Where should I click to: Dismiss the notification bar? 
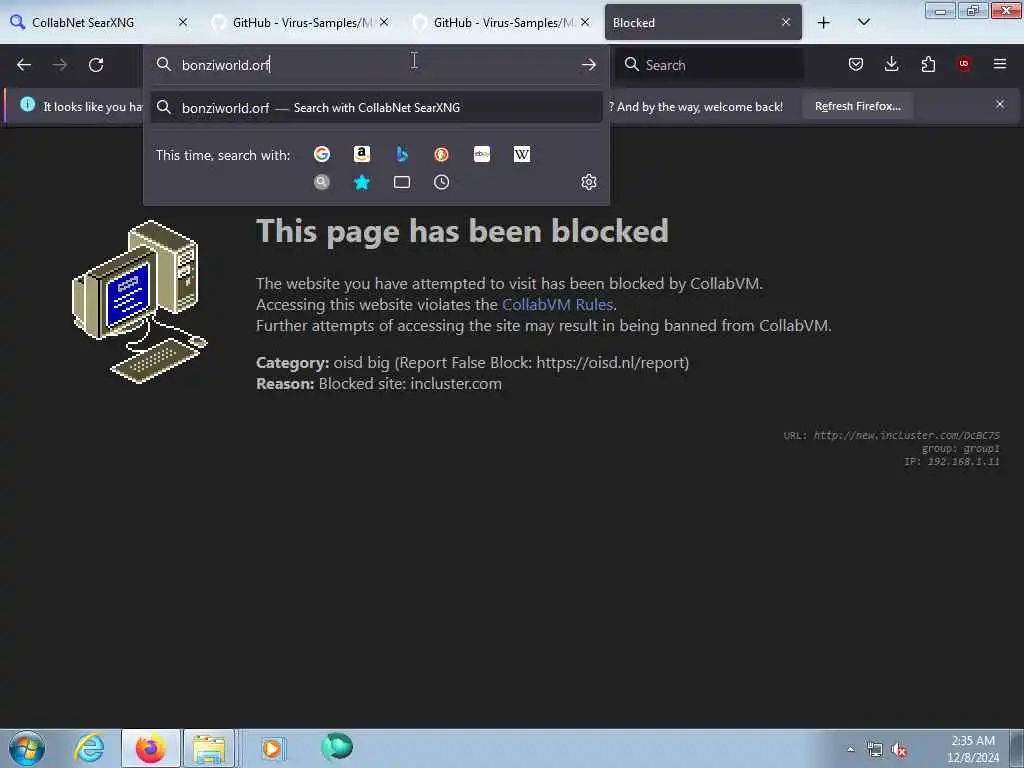(x=1000, y=104)
